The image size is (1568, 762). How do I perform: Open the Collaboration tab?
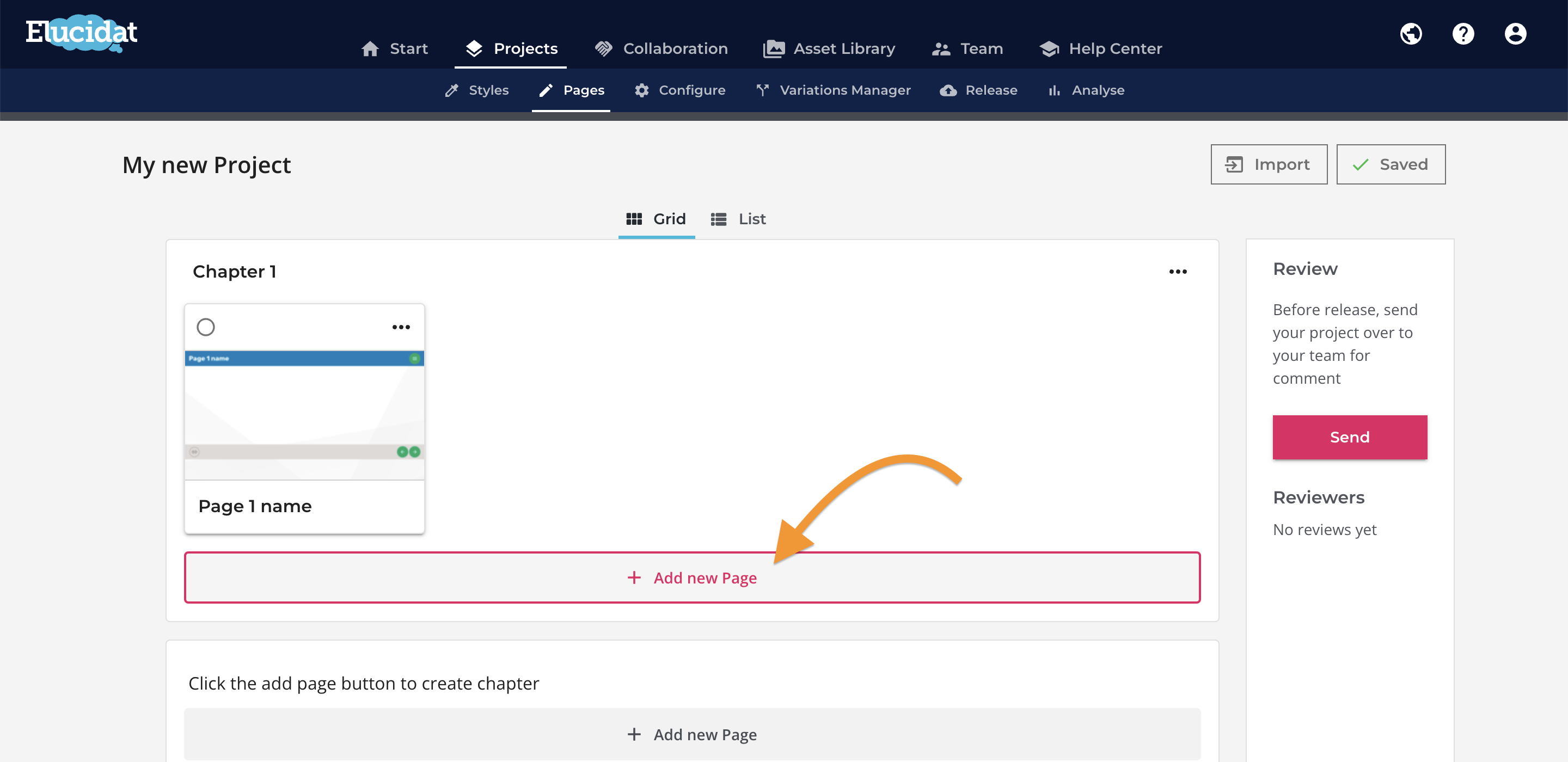coord(660,48)
